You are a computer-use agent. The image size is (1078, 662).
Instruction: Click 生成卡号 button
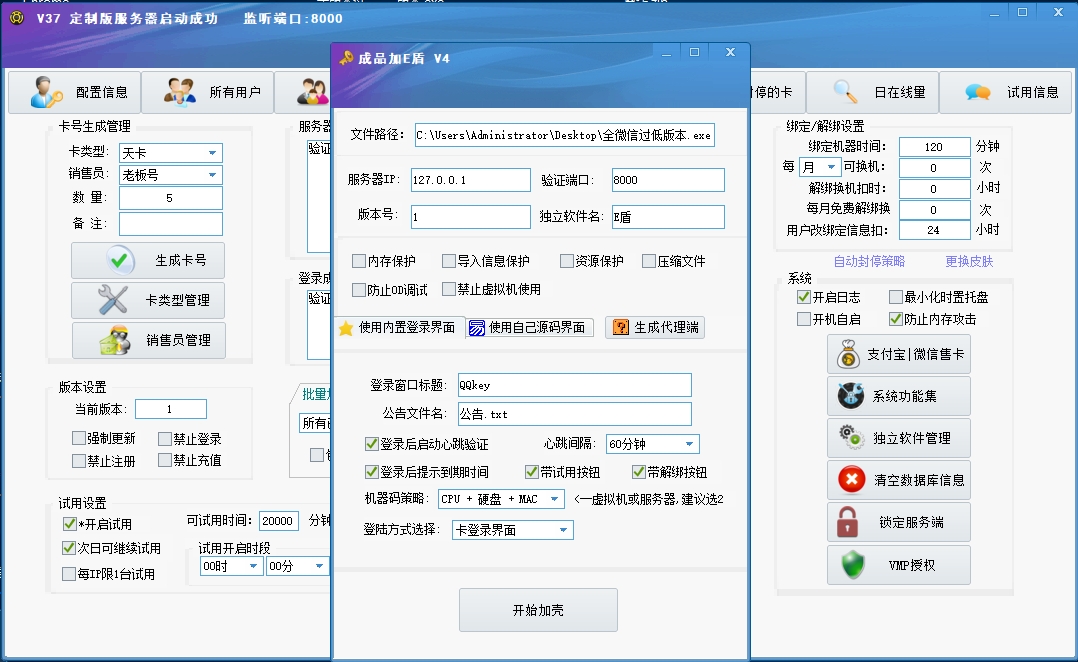click(148, 260)
